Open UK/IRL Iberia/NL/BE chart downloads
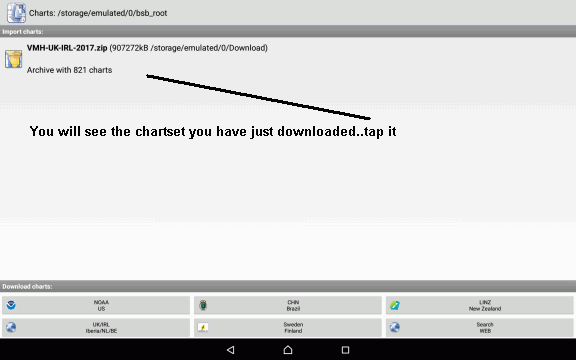Viewport: 576px width, 360px height. click(96, 327)
